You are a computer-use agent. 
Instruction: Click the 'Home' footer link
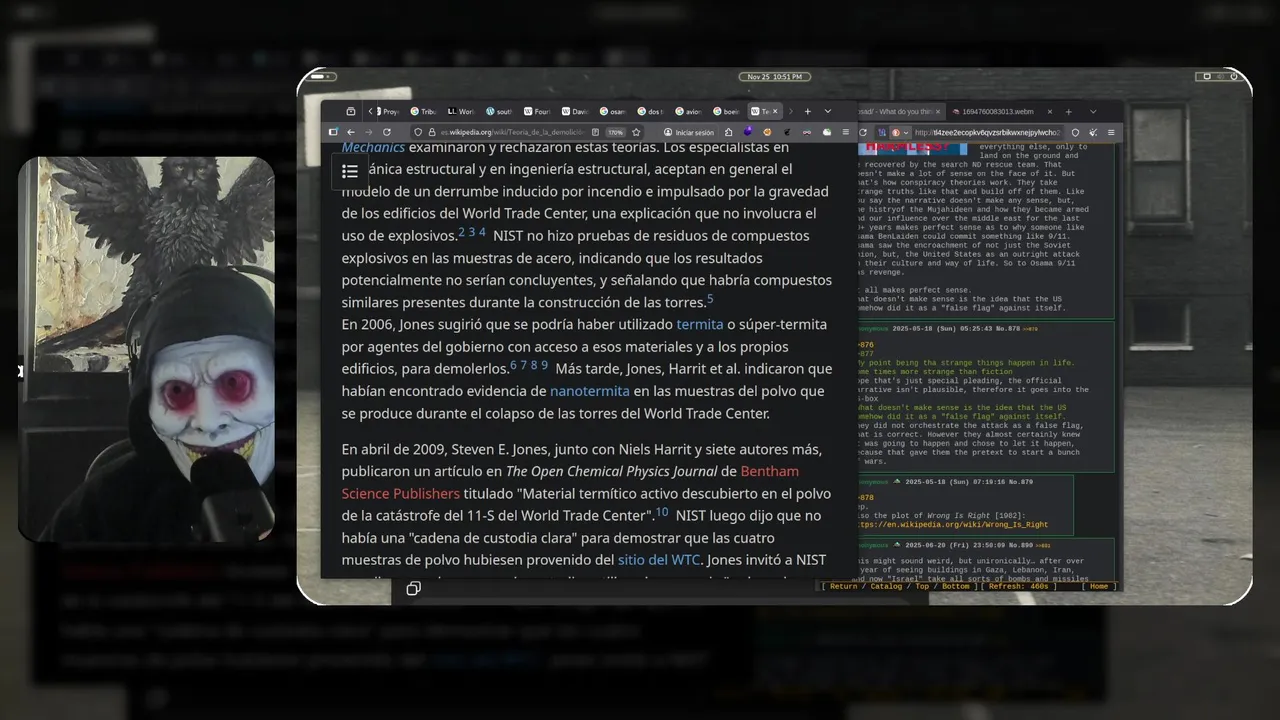point(1099,586)
